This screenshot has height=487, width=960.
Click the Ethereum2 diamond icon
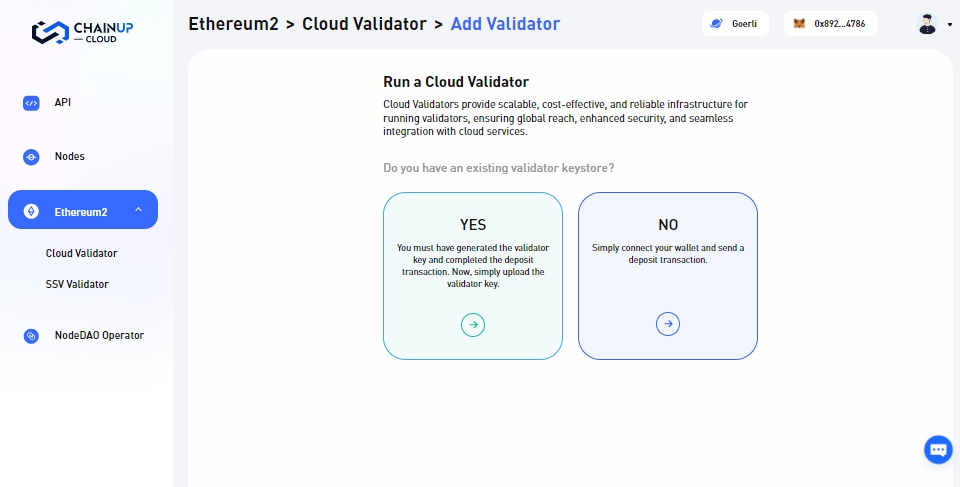click(x=31, y=211)
